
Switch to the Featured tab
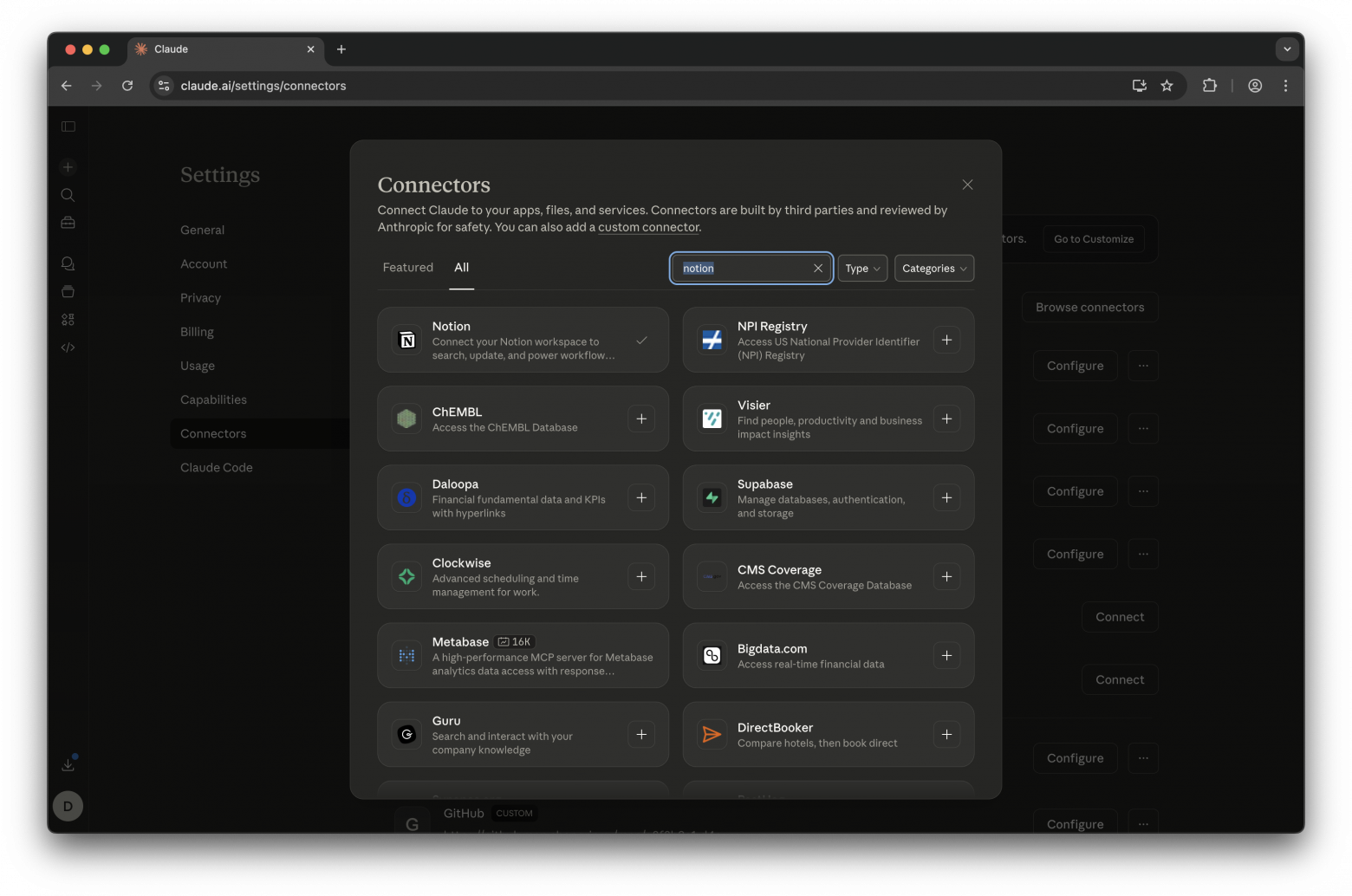coord(408,268)
